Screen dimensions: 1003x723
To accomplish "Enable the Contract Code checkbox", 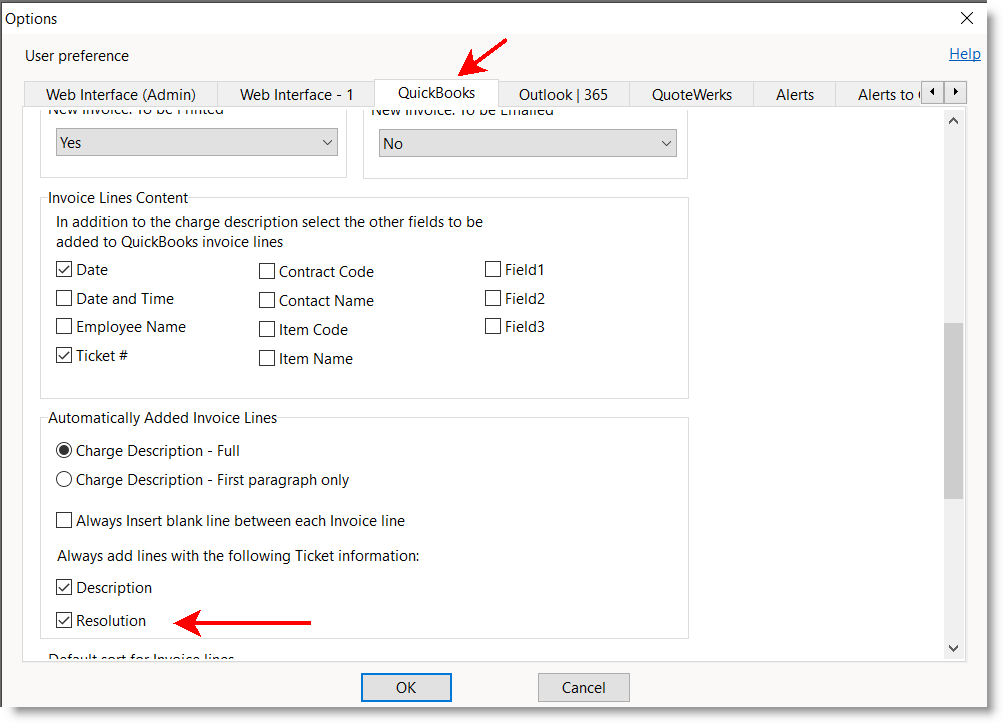I will pos(267,271).
